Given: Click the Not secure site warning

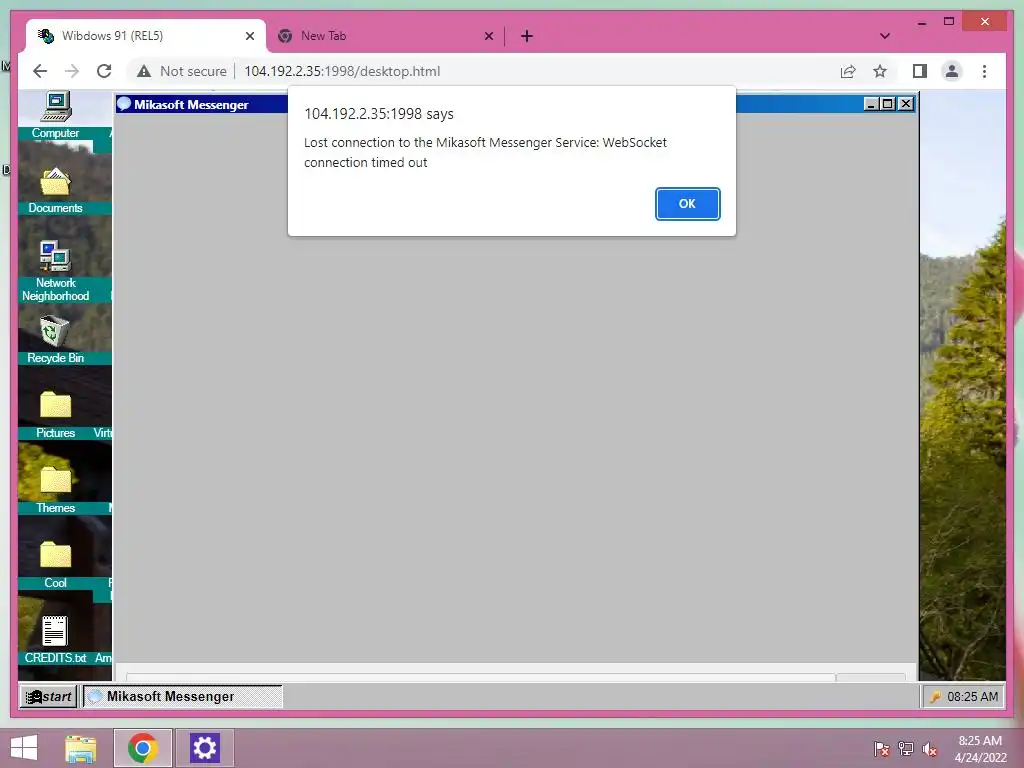Looking at the screenshot, I should click(182, 71).
